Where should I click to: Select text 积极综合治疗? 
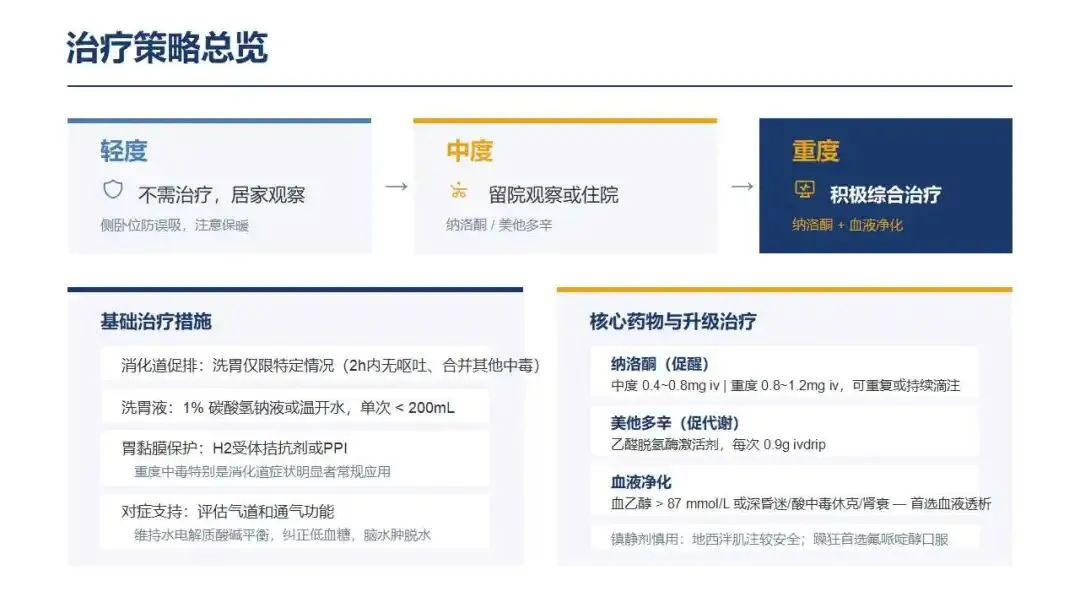886,195
